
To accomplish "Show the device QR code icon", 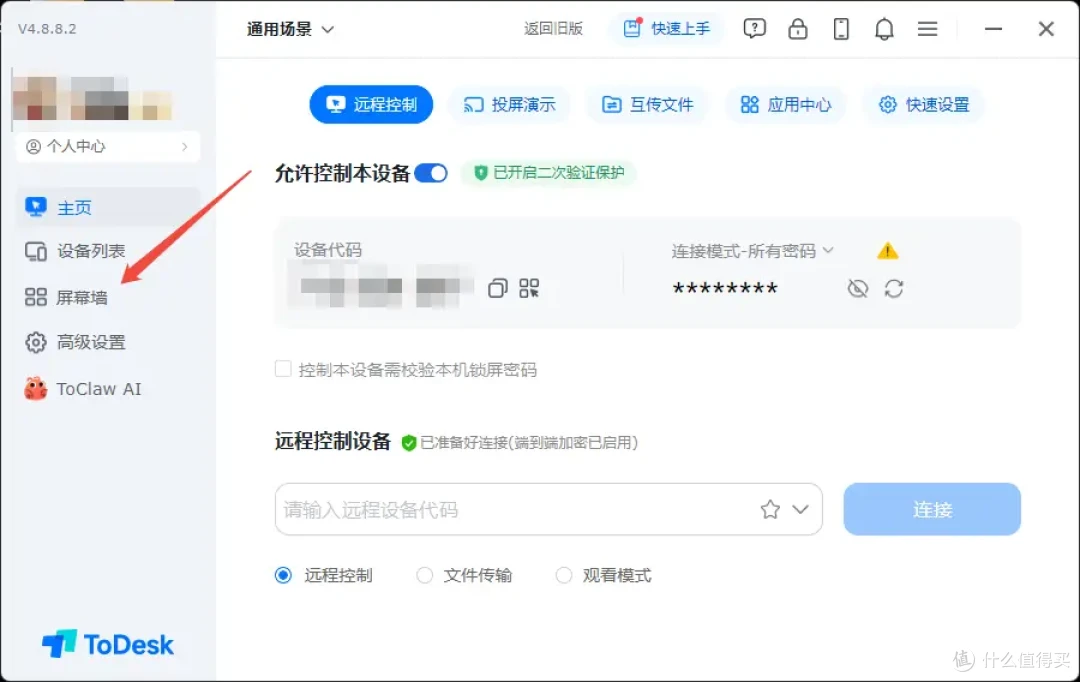I will point(529,288).
